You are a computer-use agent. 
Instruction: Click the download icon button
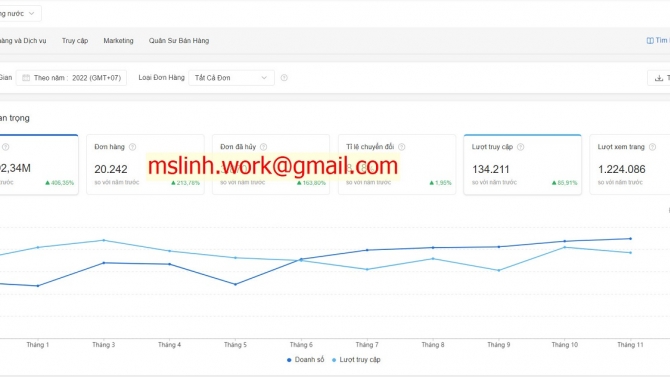pyautogui.click(x=659, y=78)
